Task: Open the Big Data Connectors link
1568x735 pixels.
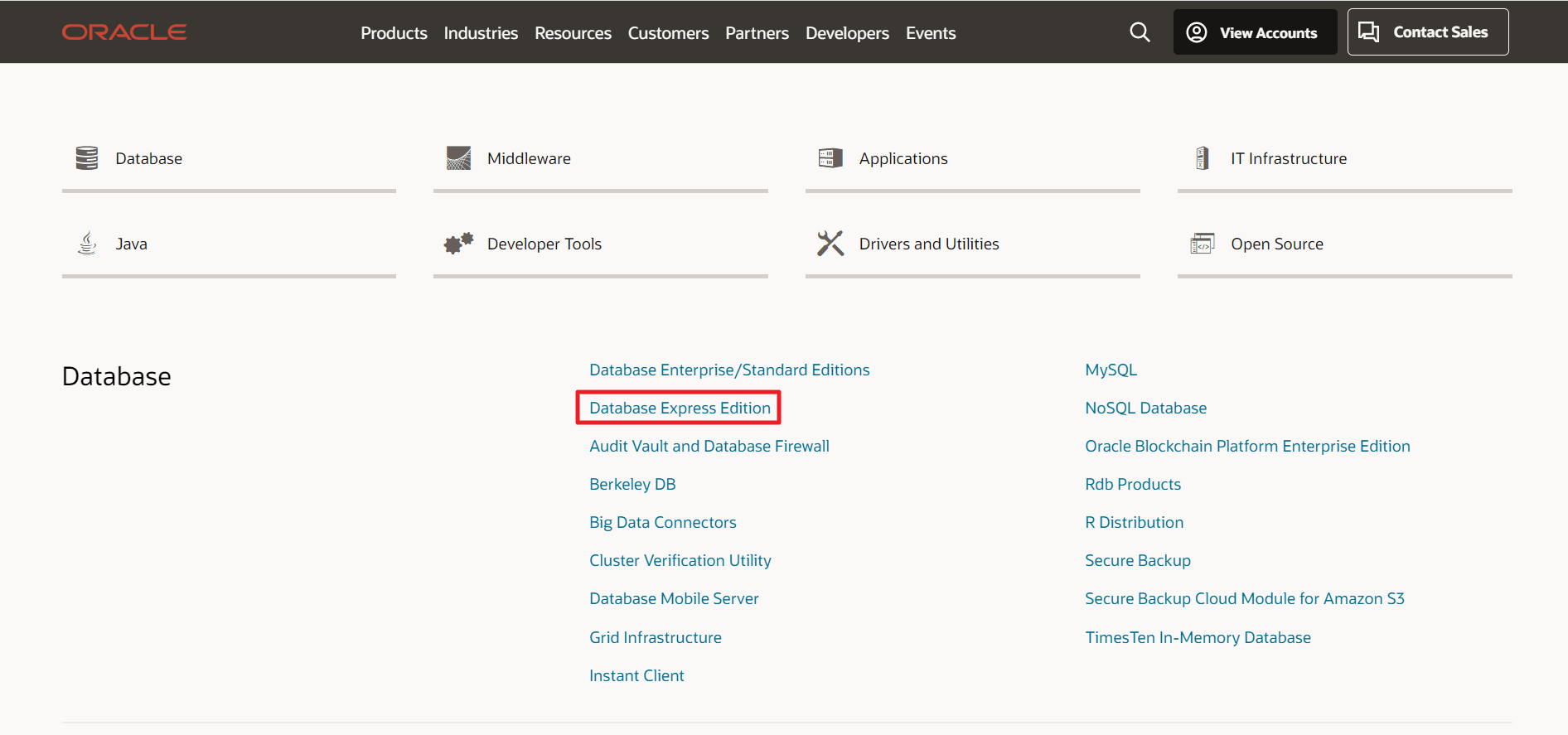Action: (663, 522)
